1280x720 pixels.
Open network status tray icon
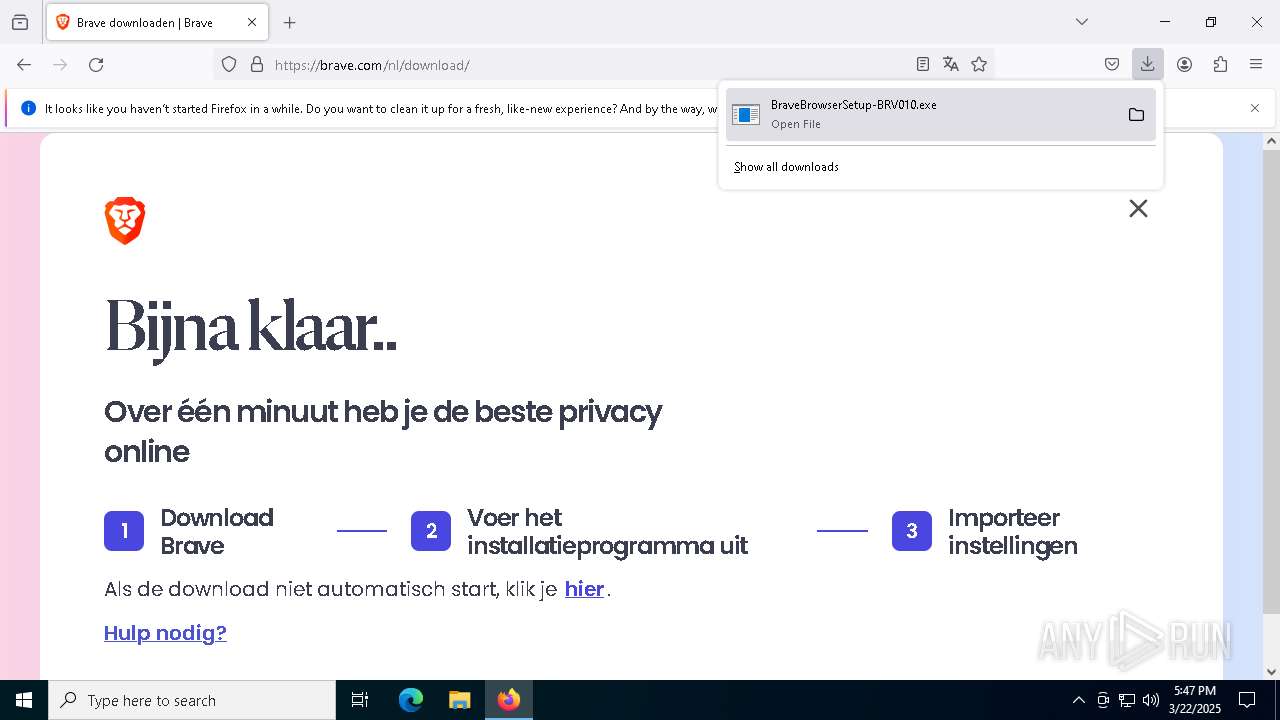click(1127, 700)
